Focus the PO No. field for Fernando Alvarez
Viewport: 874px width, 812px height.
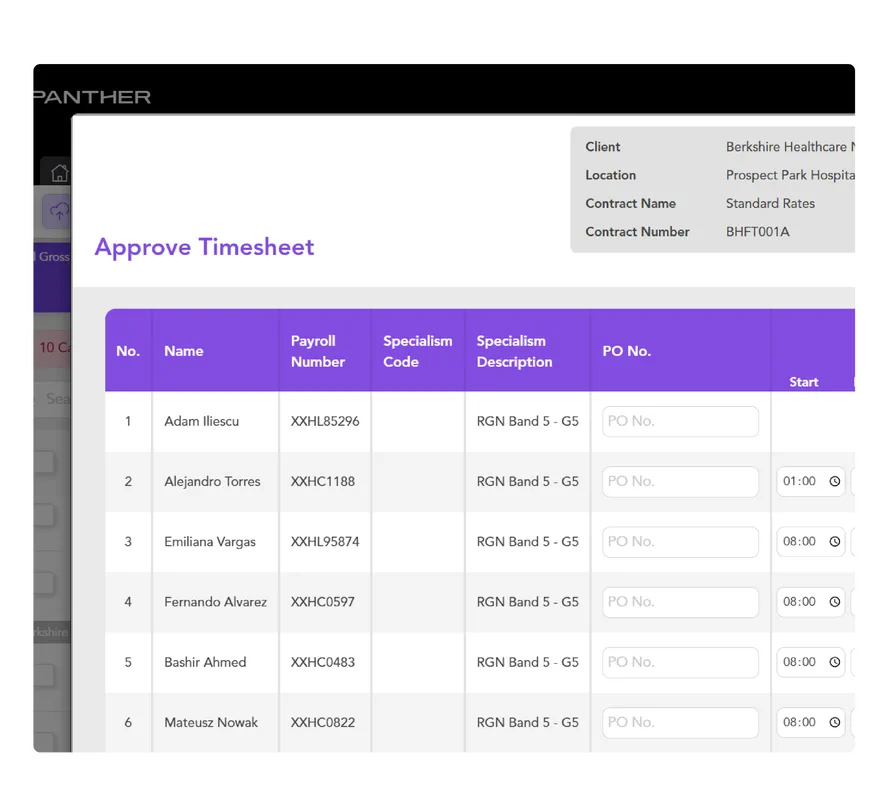[680, 602]
